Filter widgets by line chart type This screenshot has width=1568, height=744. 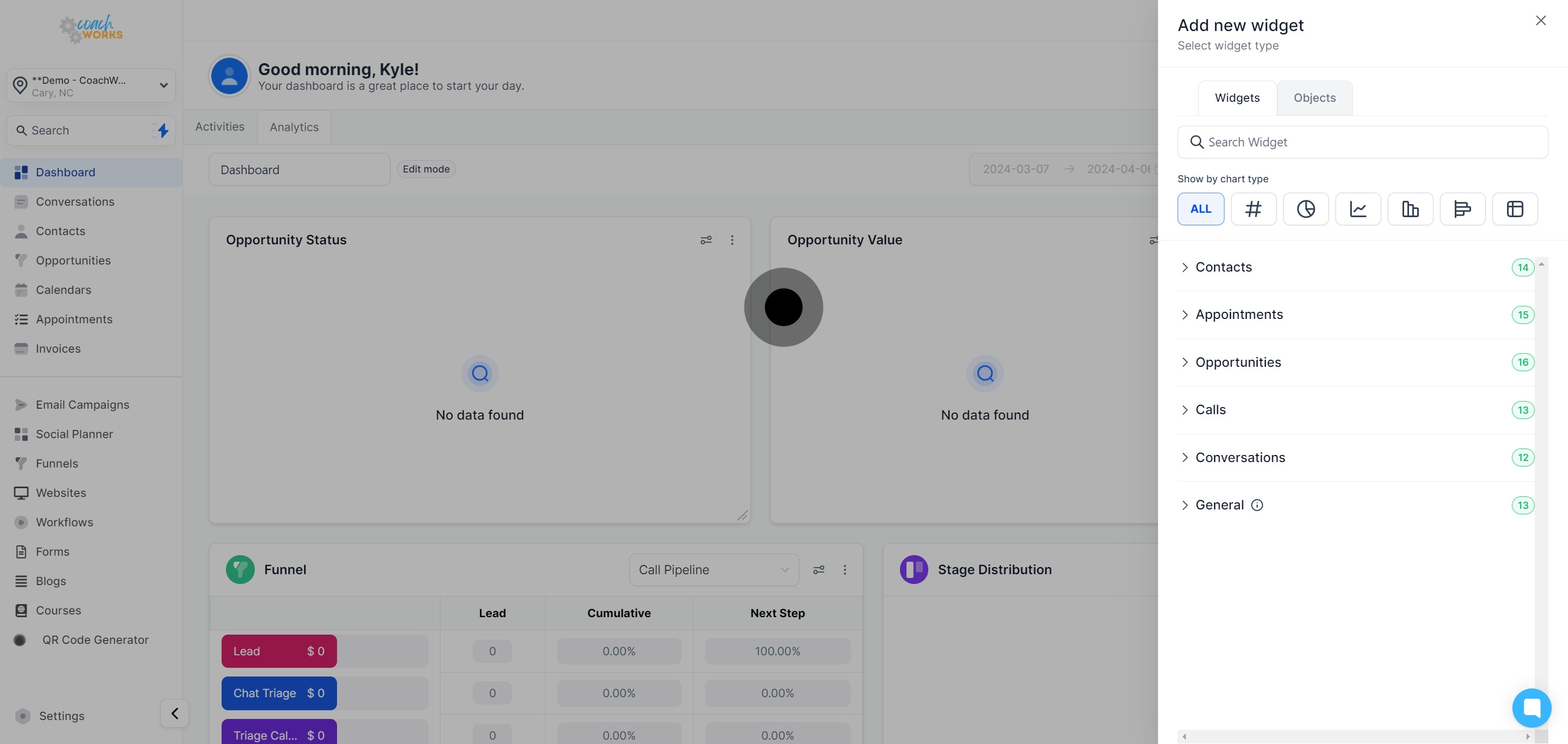(x=1357, y=208)
